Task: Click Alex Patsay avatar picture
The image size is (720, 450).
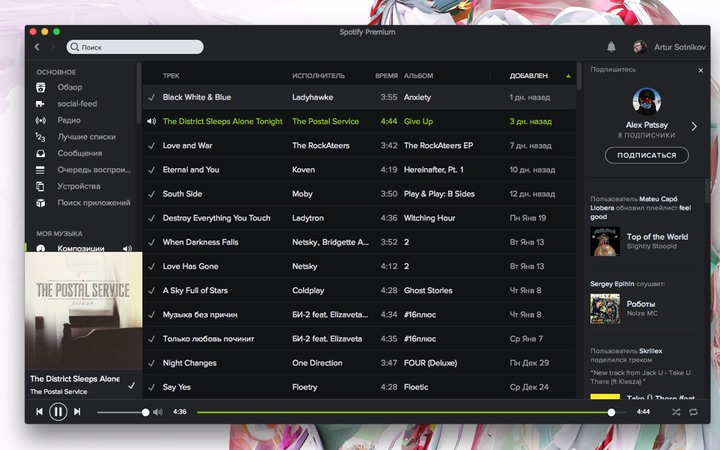Action: [x=647, y=101]
